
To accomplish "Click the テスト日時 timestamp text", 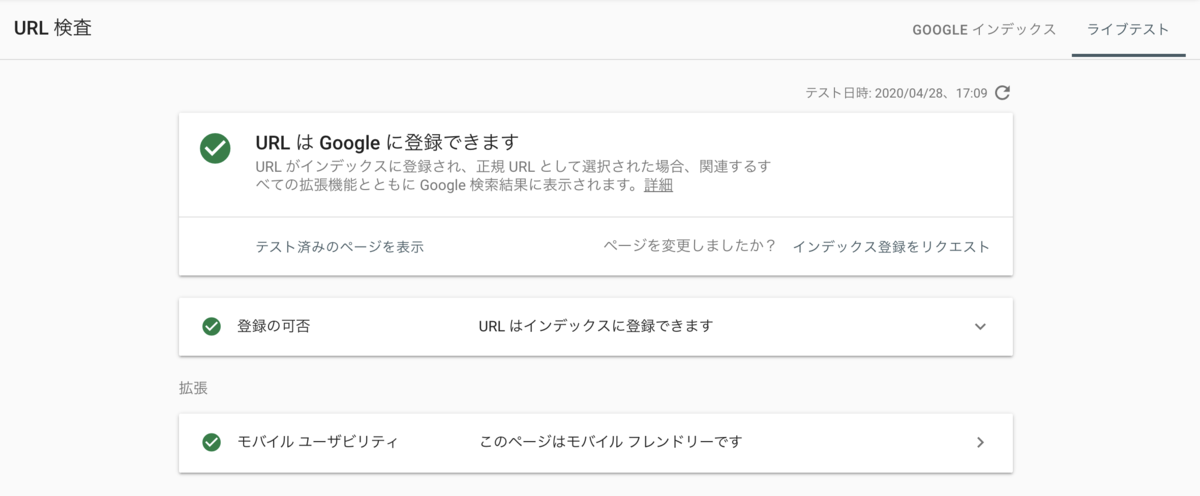I will click(x=897, y=93).
